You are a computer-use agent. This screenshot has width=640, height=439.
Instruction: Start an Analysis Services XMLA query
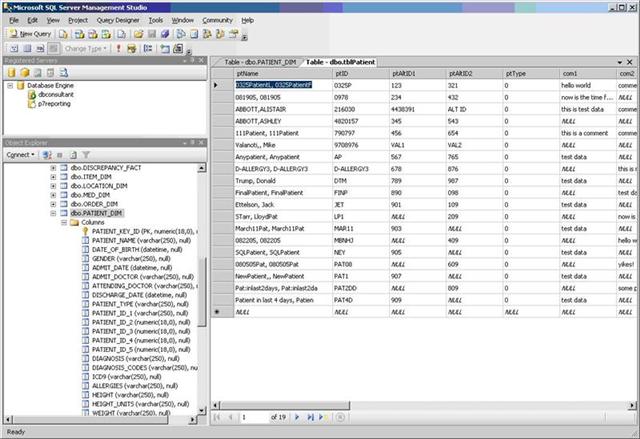[106, 34]
